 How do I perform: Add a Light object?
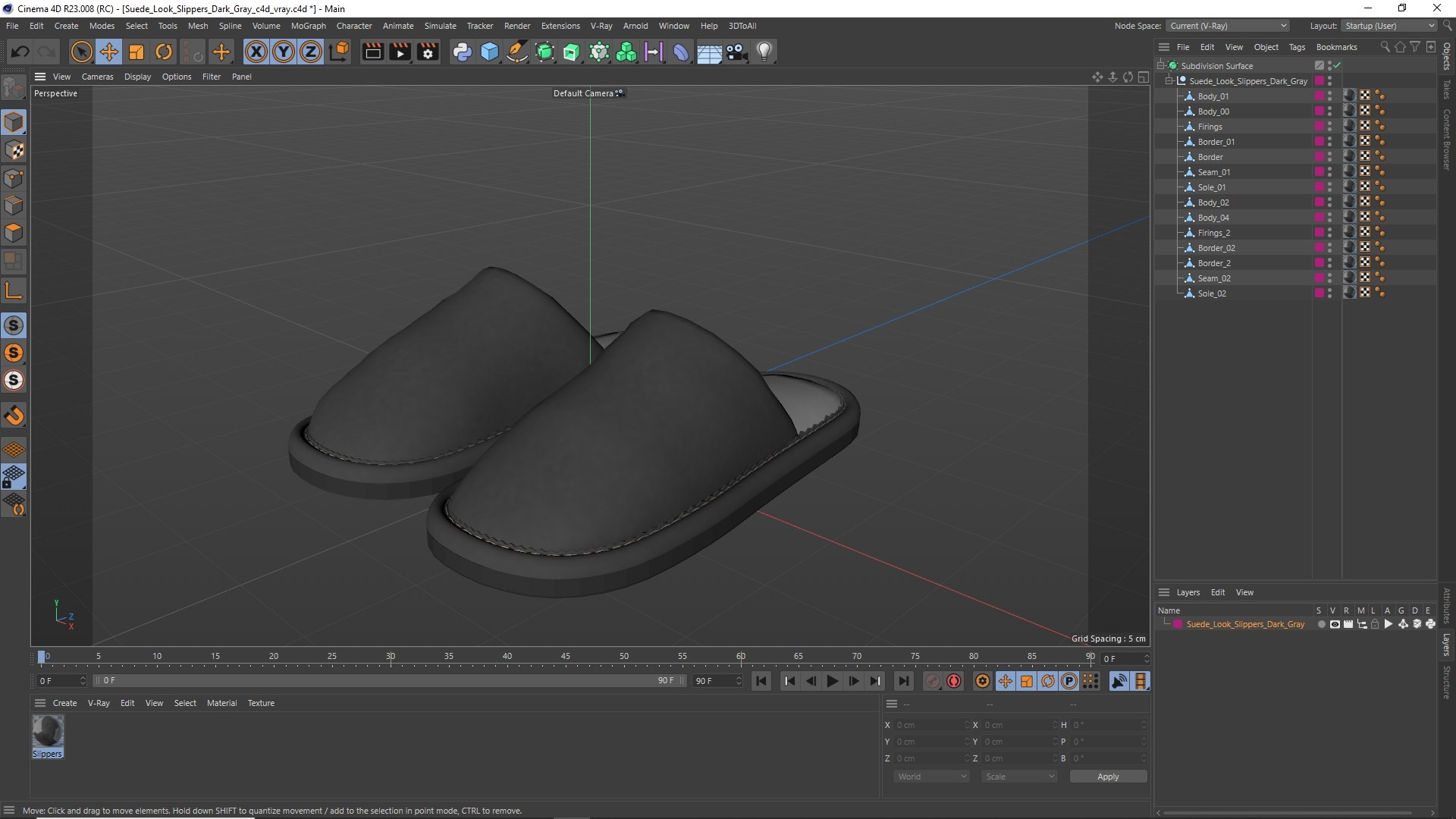[x=764, y=52]
